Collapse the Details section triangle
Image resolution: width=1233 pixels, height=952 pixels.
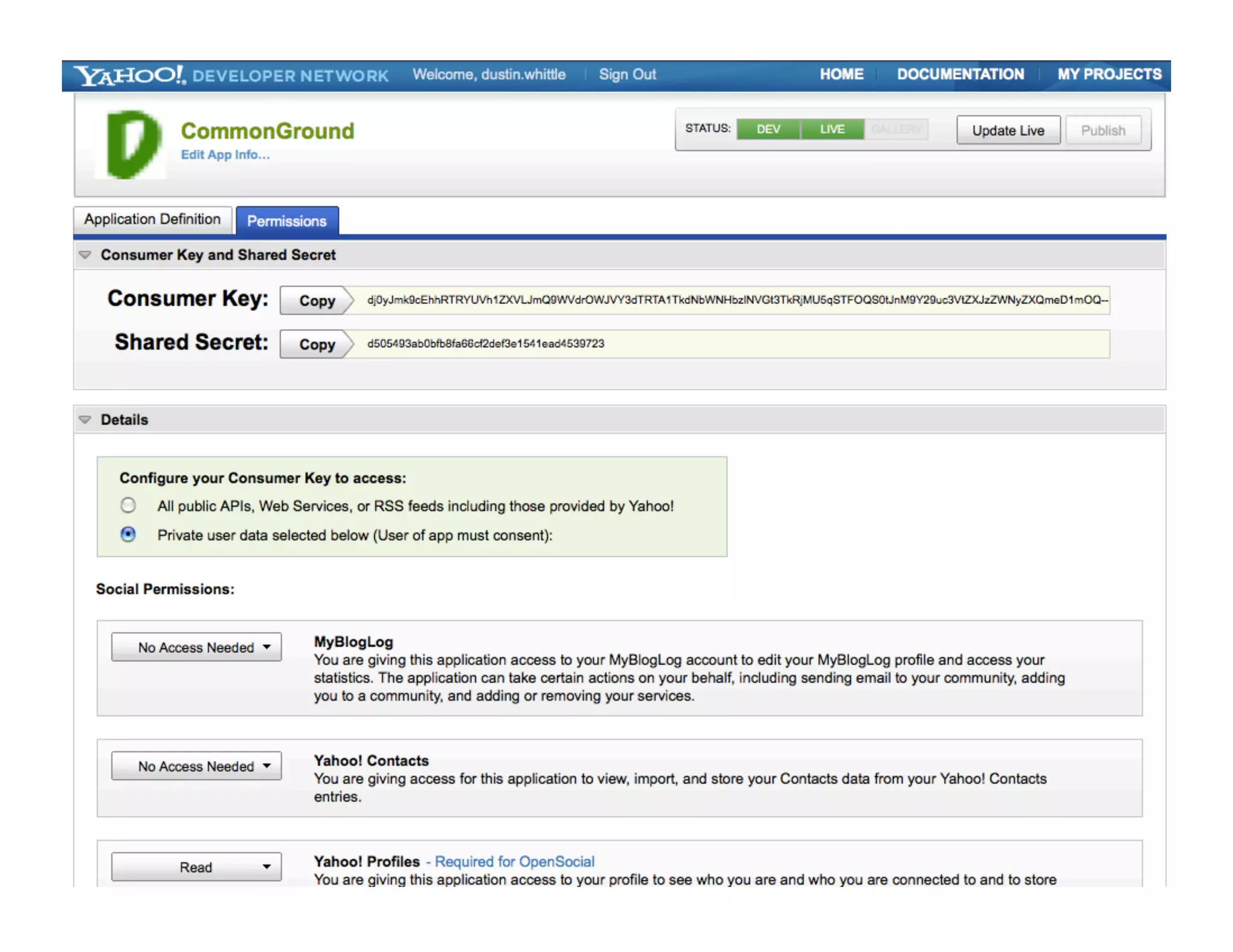tap(85, 420)
